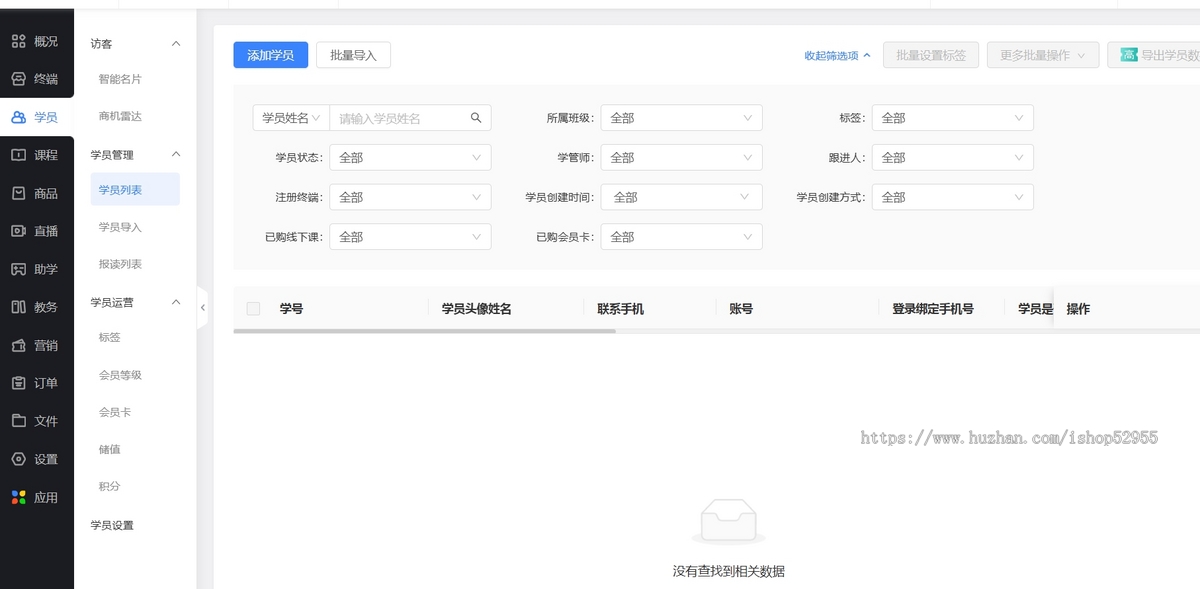This screenshot has width=1200, height=589.
Task: Open the 概况 overview icon in sidebar
Action: [x=18, y=41]
